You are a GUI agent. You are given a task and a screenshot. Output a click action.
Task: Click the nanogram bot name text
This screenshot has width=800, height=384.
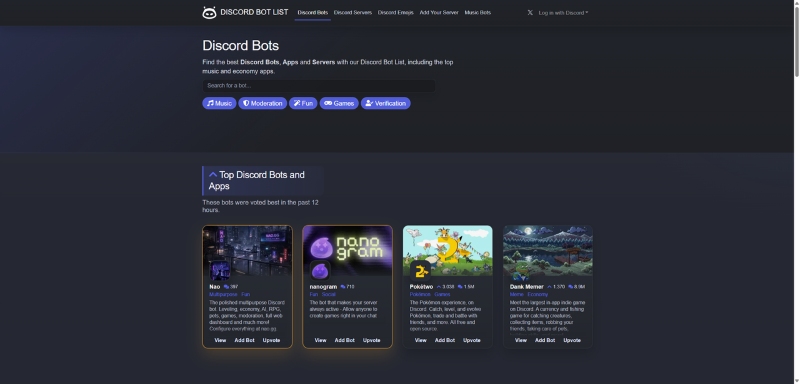(x=323, y=287)
